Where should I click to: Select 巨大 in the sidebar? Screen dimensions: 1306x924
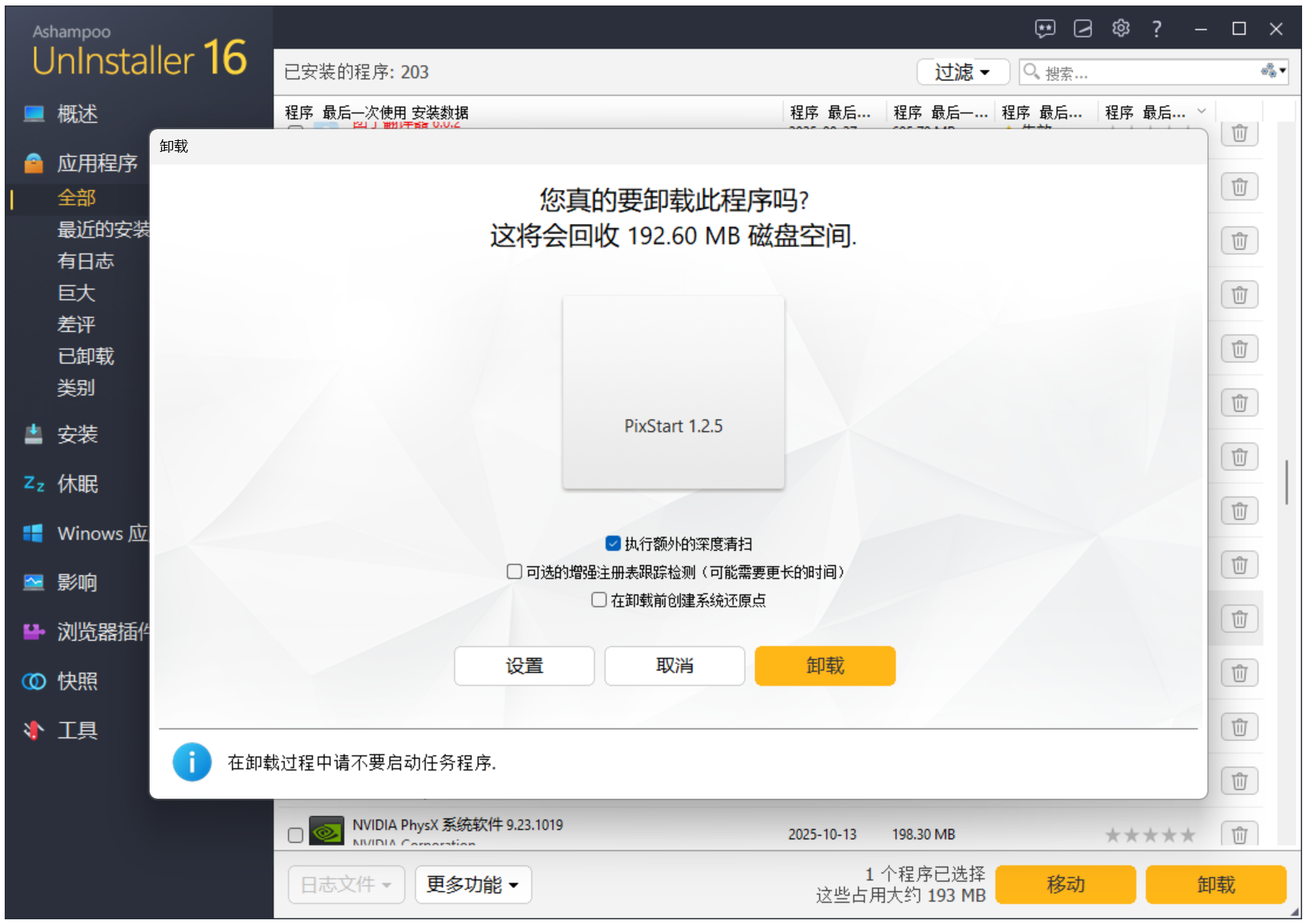77,293
